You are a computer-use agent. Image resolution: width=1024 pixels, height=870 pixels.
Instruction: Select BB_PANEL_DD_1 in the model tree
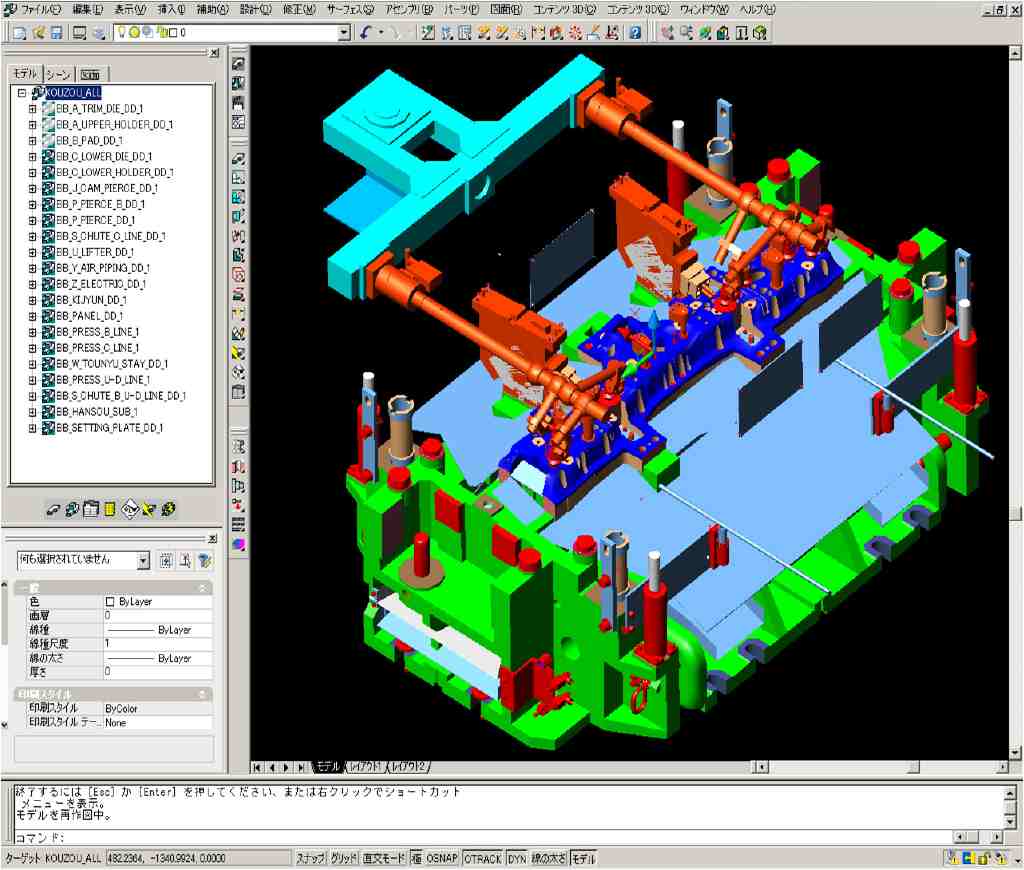coord(89,316)
